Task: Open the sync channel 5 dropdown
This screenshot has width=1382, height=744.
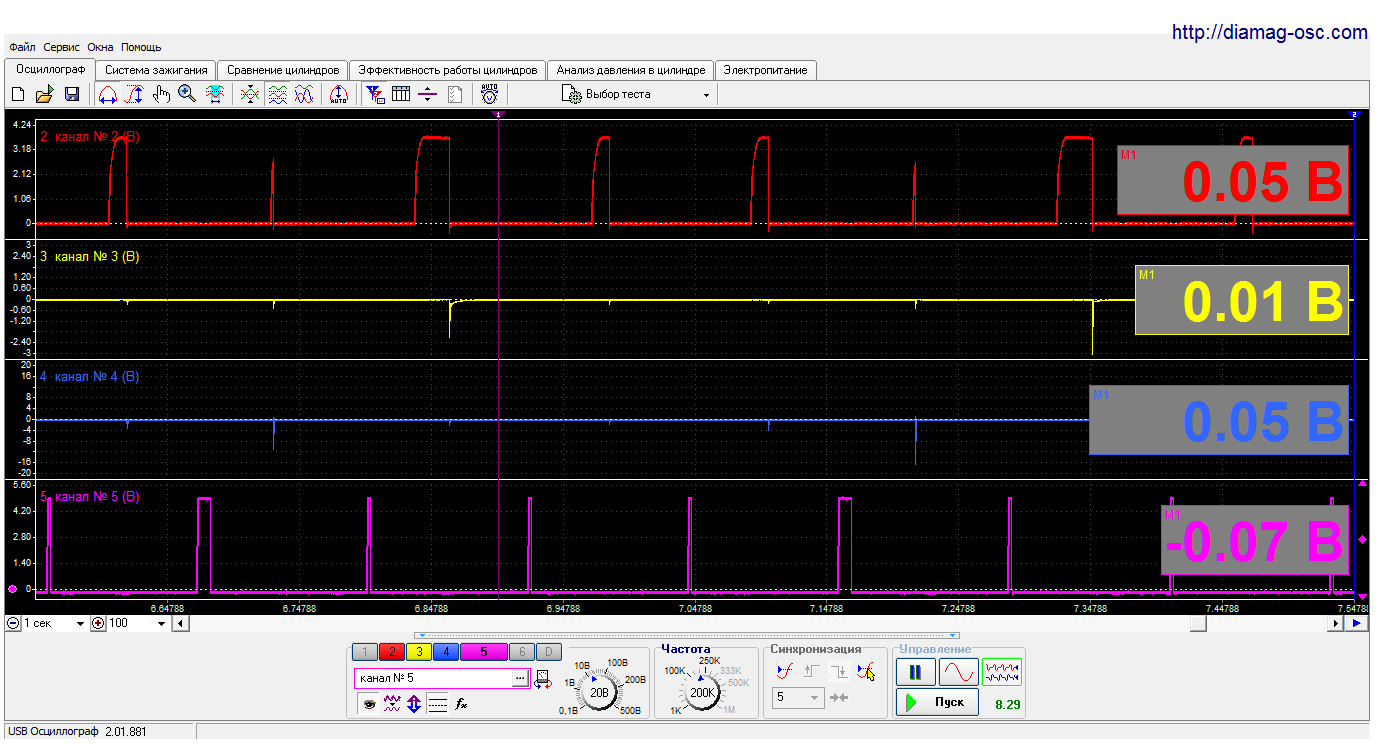Action: 798,697
